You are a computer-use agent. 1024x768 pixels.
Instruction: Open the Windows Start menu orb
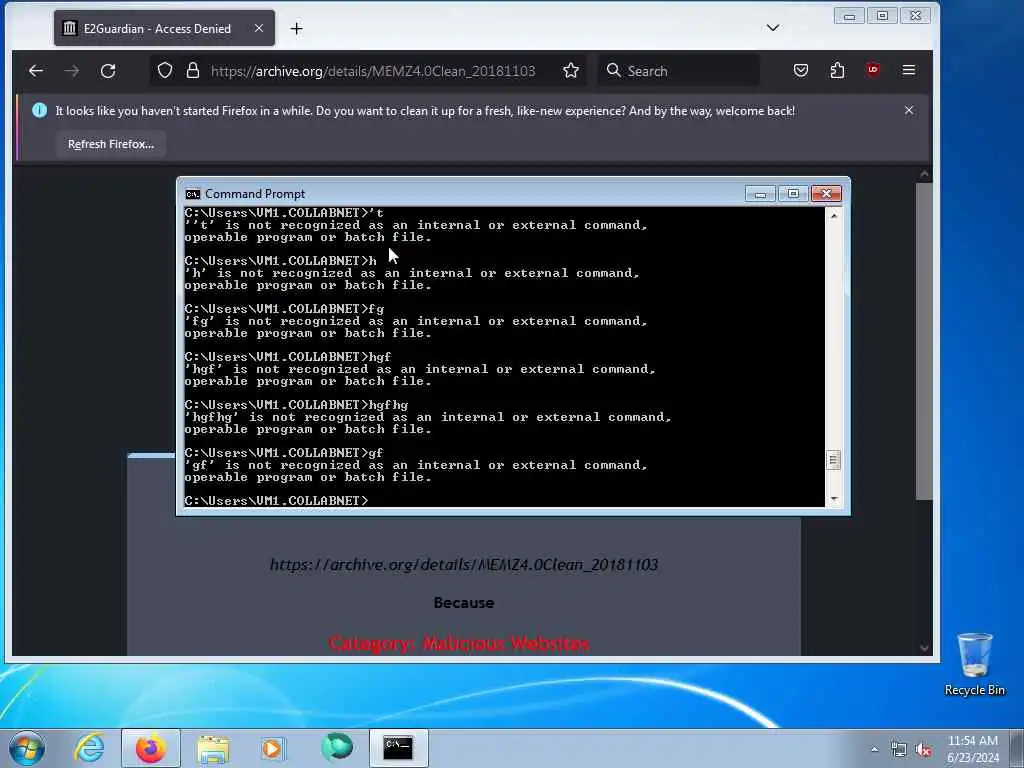pyautogui.click(x=27, y=748)
